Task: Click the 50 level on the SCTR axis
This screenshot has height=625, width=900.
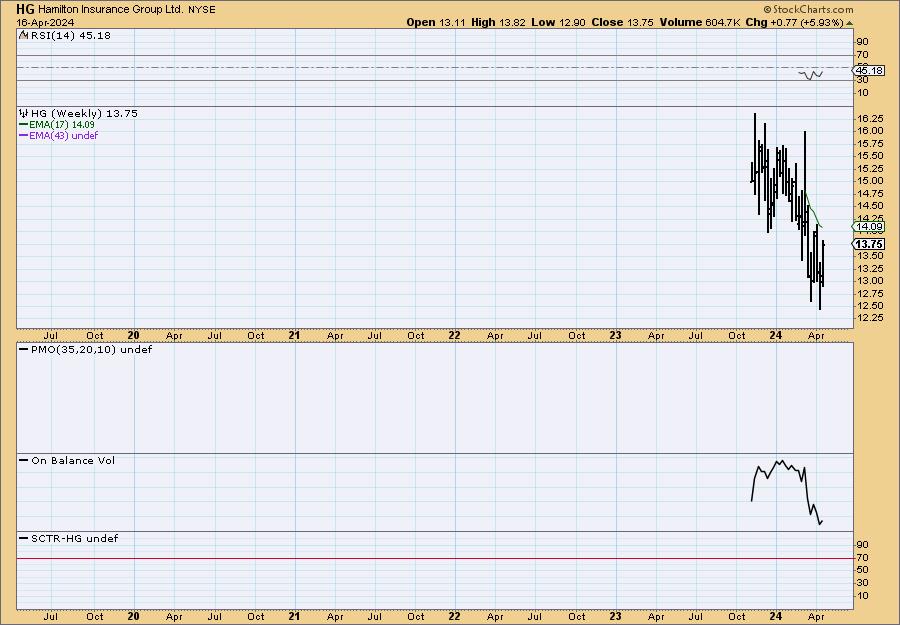Action: (x=863, y=570)
